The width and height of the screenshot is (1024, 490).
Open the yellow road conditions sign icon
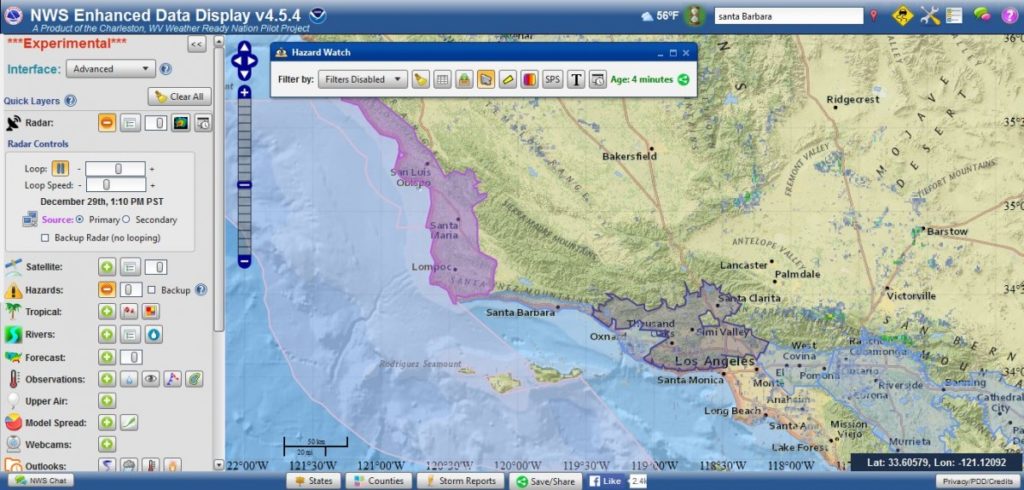[903, 16]
